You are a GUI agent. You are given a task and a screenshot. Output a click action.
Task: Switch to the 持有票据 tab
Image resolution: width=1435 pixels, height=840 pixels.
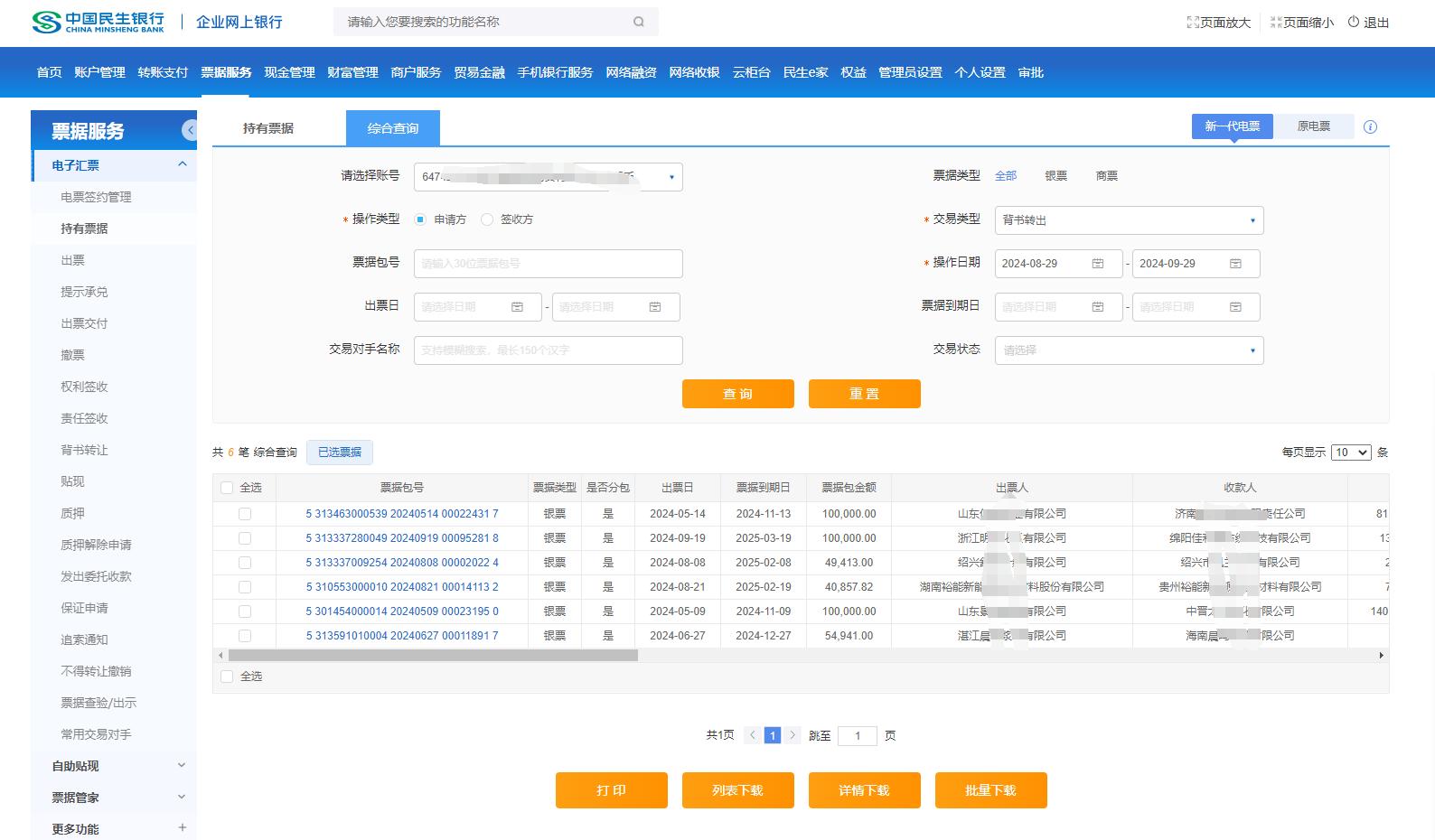pyautogui.click(x=268, y=128)
